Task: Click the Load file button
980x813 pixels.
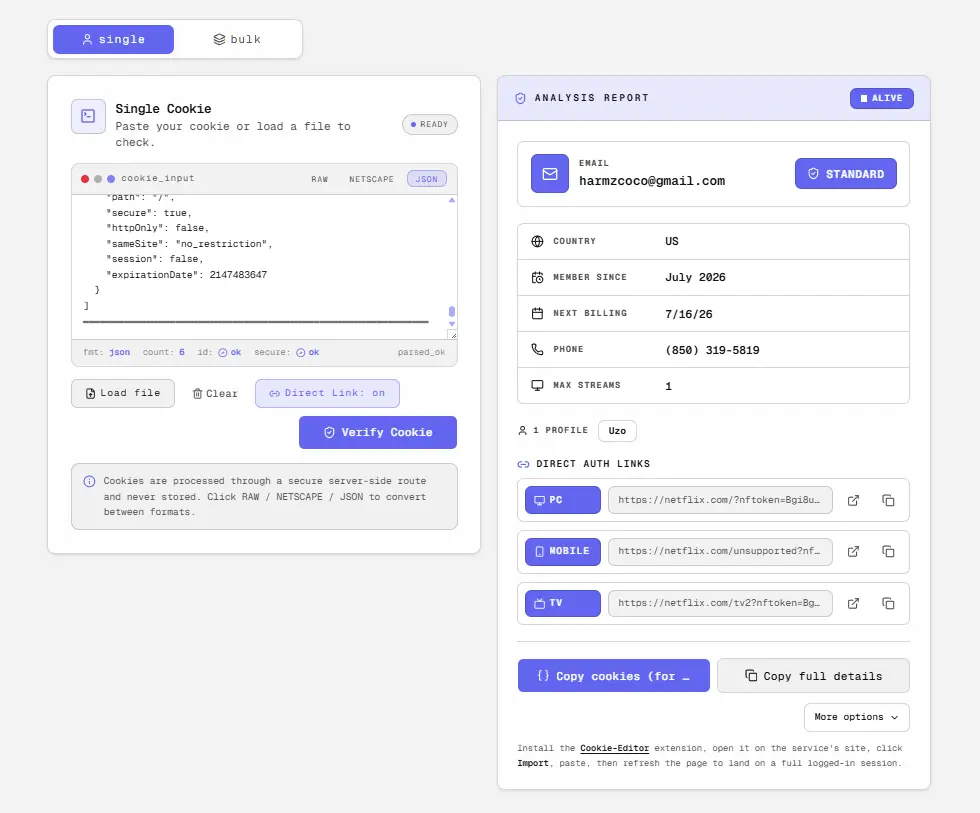Action: pyautogui.click(x=123, y=393)
